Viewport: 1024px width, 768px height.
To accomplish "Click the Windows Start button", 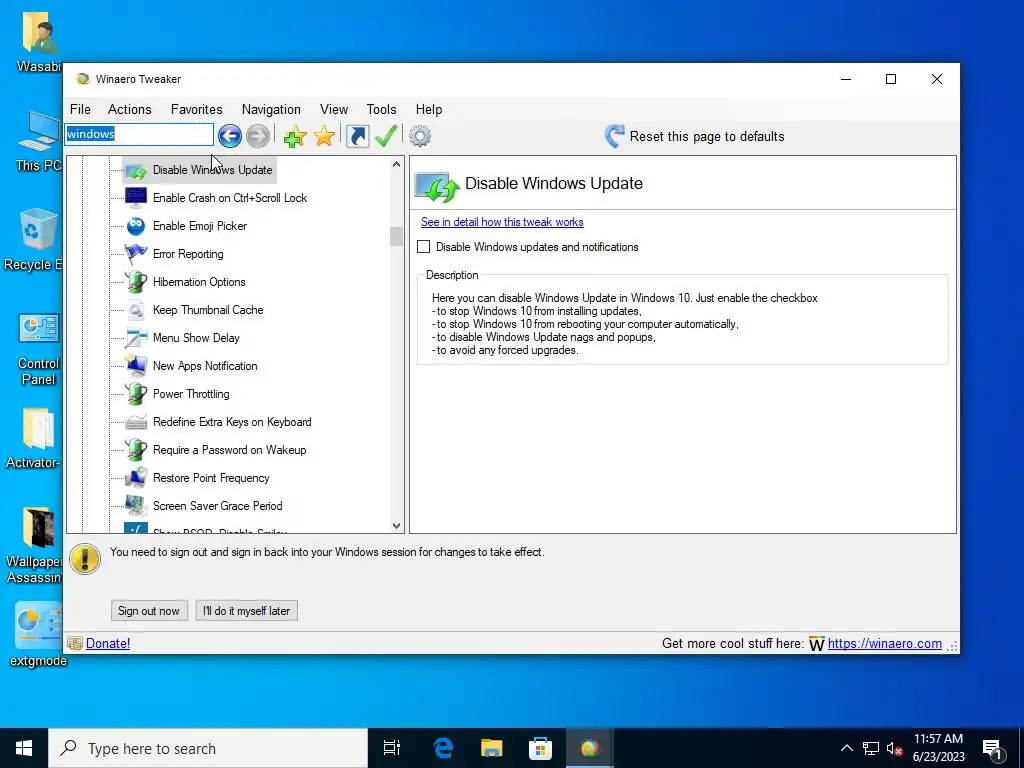I will point(24,748).
